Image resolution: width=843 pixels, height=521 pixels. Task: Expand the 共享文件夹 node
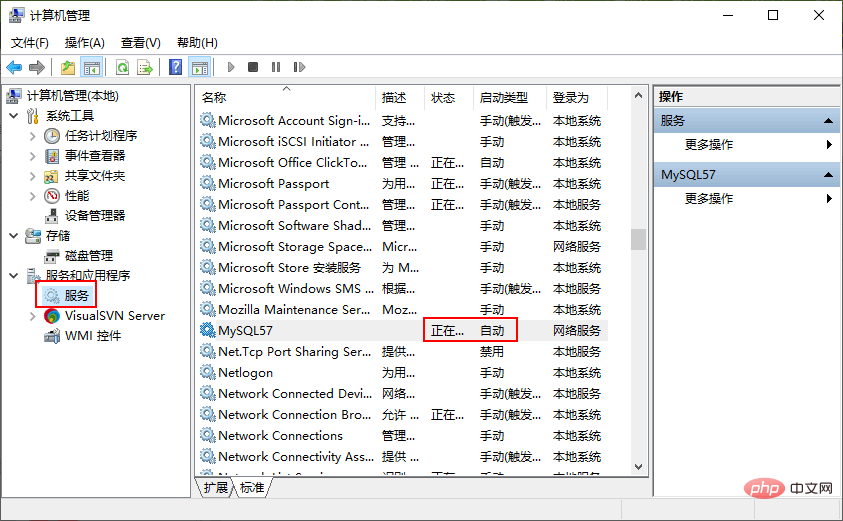tap(33, 176)
